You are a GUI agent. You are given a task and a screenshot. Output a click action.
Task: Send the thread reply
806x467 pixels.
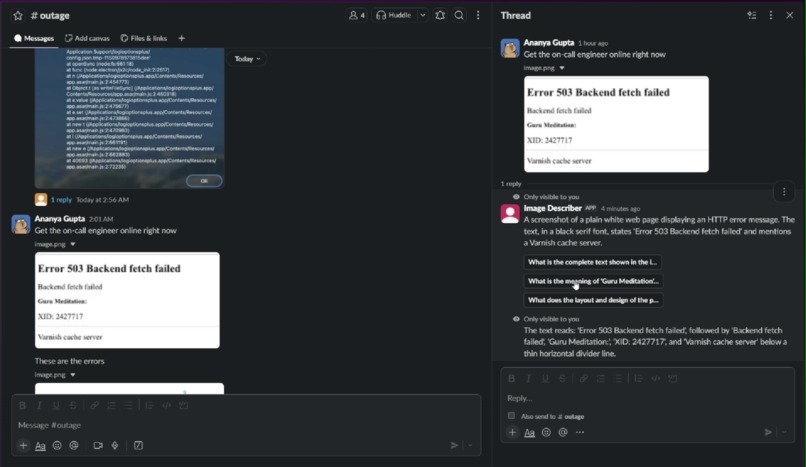[768, 433]
